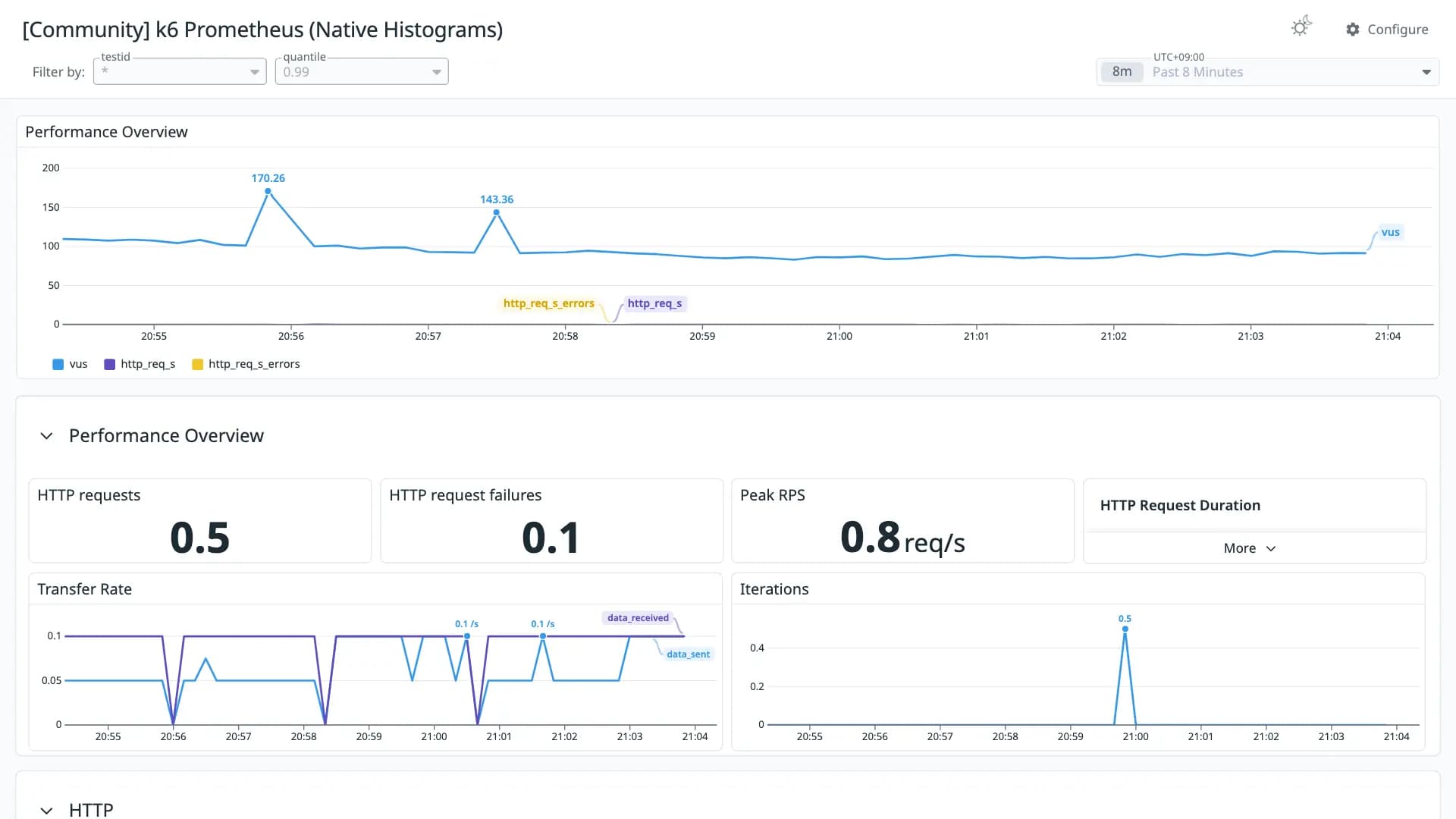Viewport: 1456px width, 819px height.
Task: Click the top Performance Overview panel title
Action: click(x=106, y=132)
